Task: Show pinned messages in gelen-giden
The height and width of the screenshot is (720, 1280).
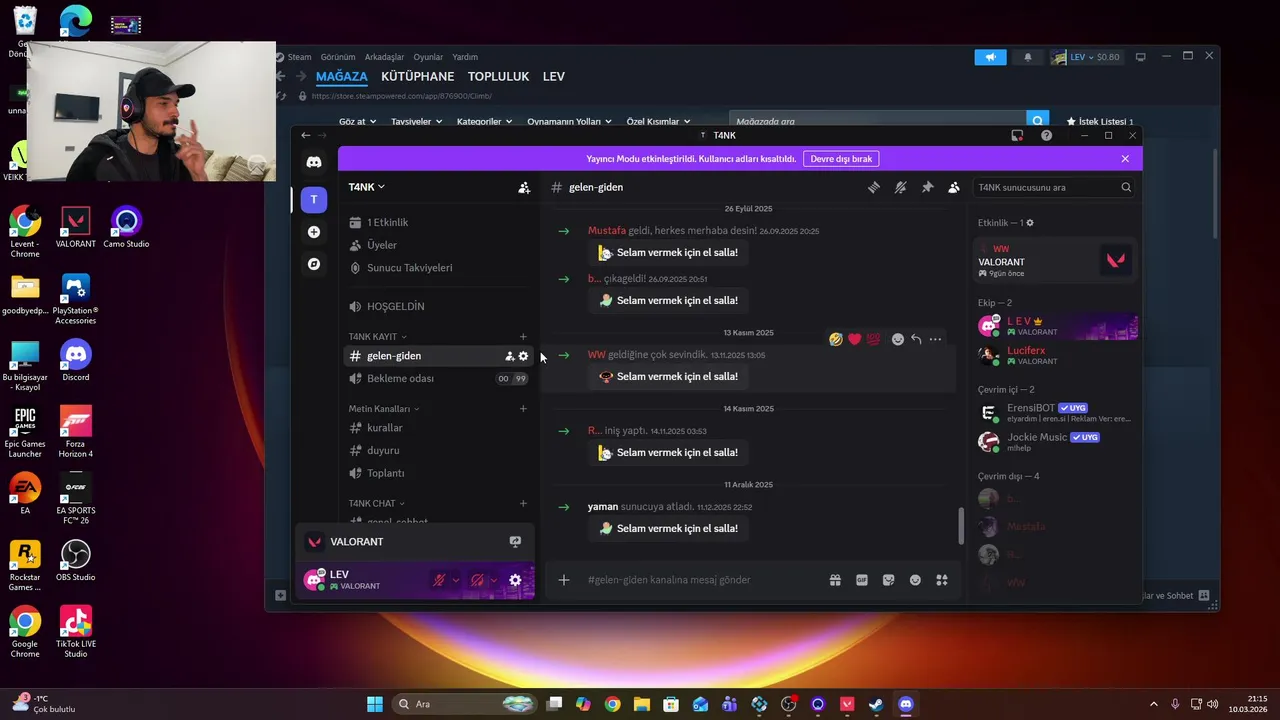Action: [x=927, y=187]
